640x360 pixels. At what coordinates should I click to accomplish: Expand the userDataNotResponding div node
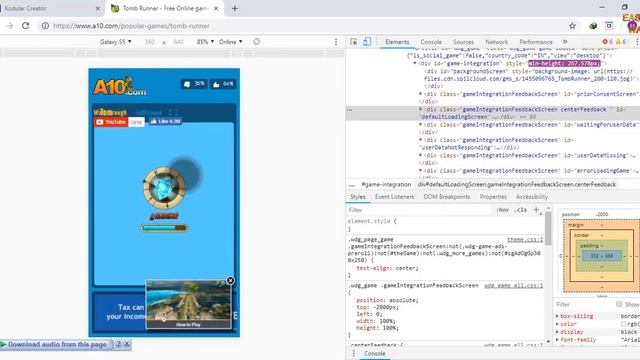pos(420,140)
